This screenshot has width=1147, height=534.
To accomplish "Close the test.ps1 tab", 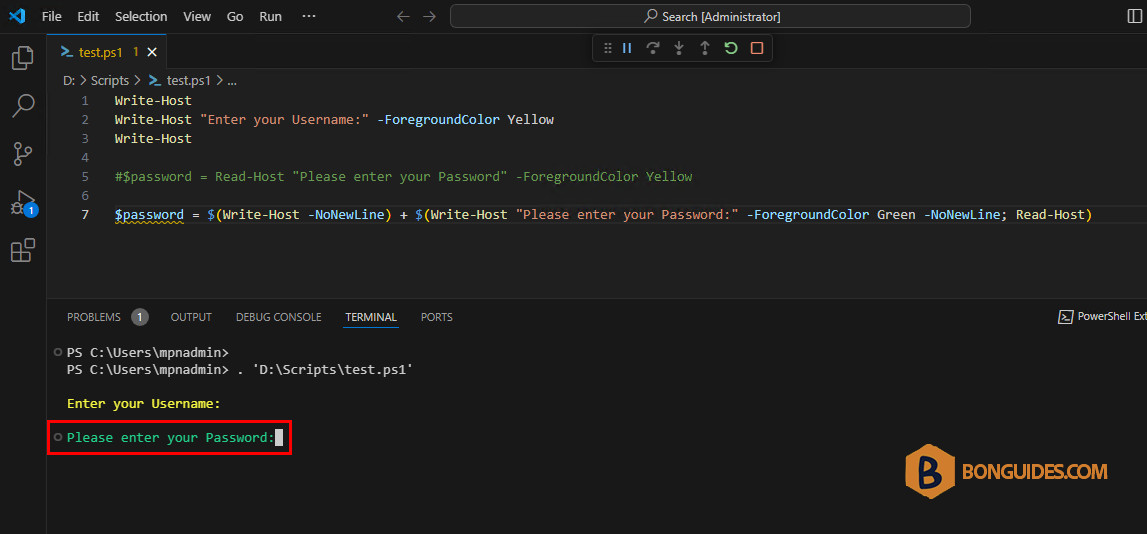I will [152, 52].
